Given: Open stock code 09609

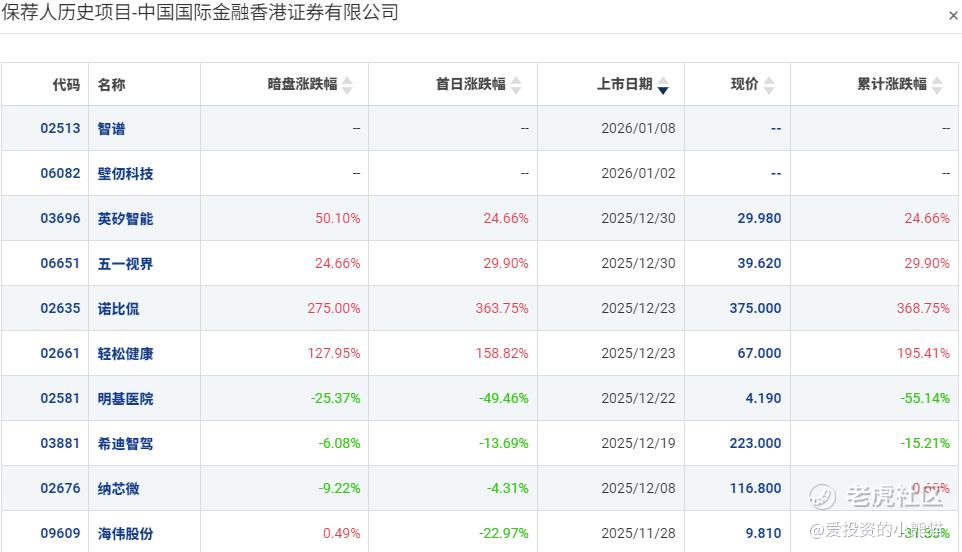Looking at the screenshot, I should tap(60, 533).
